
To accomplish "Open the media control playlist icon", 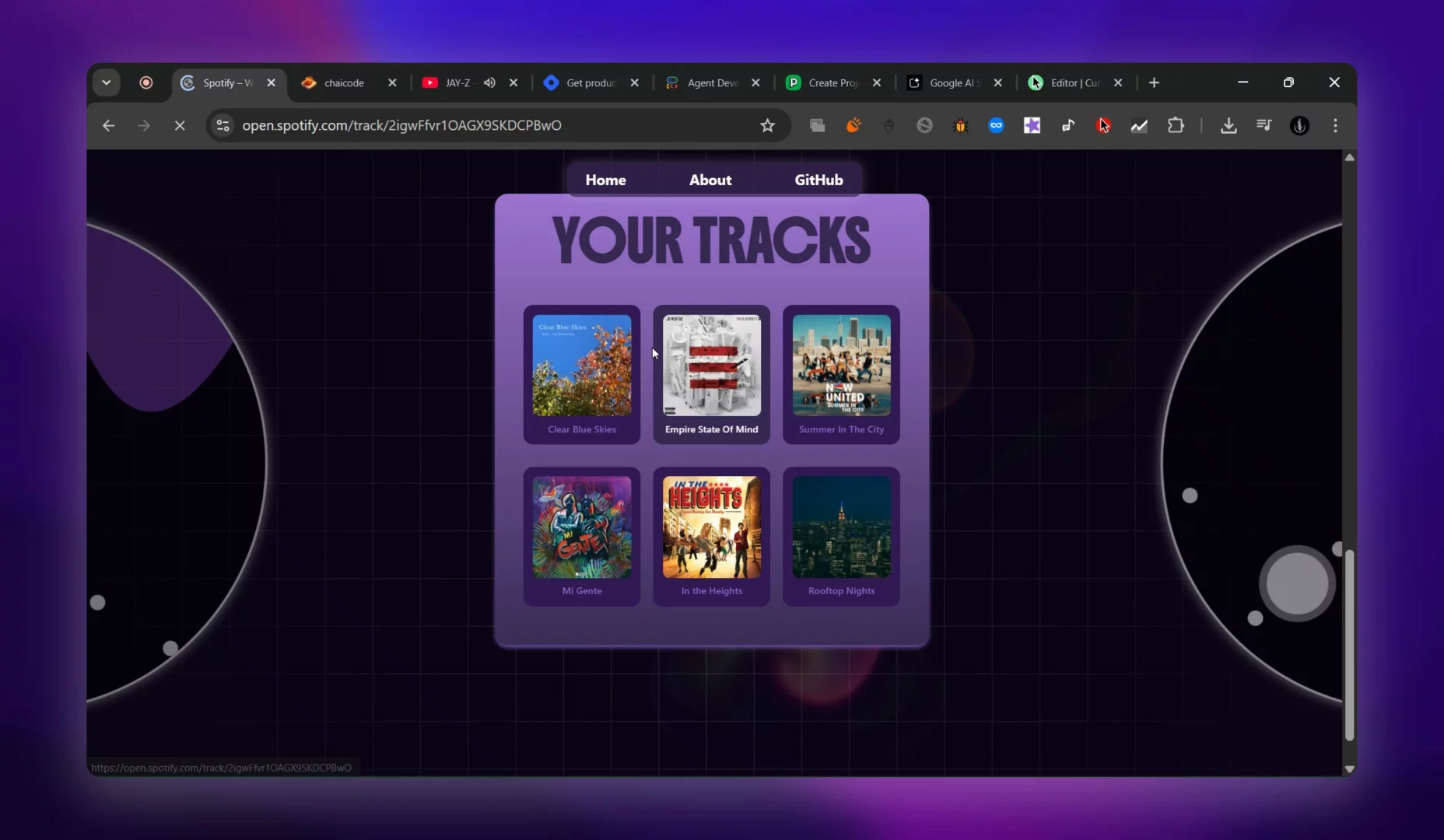I will (1264, 125).
